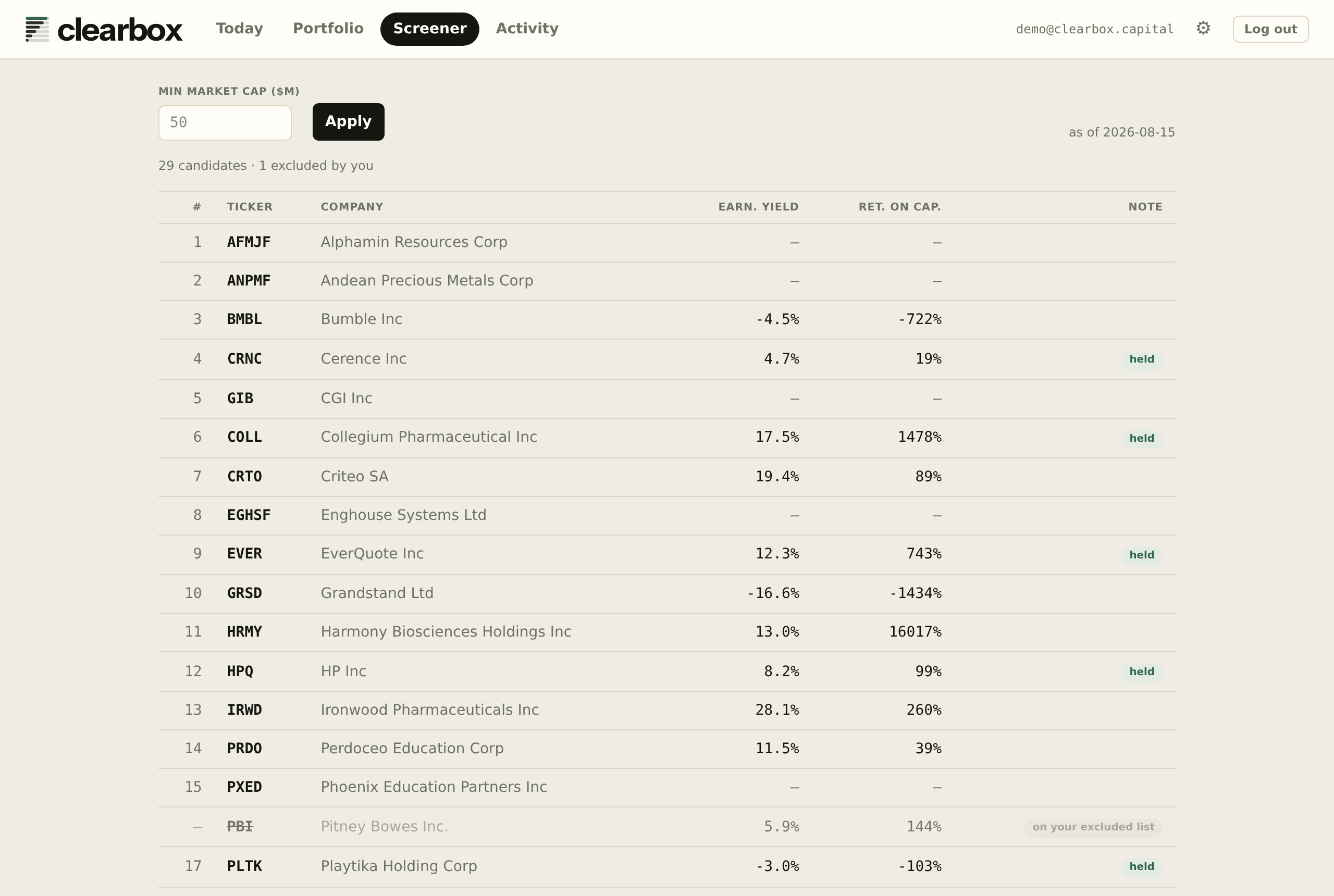The width and height of the screenshot is (1334, 896).
Task: Select the AFMJF ticker
Action: [249, 242]
